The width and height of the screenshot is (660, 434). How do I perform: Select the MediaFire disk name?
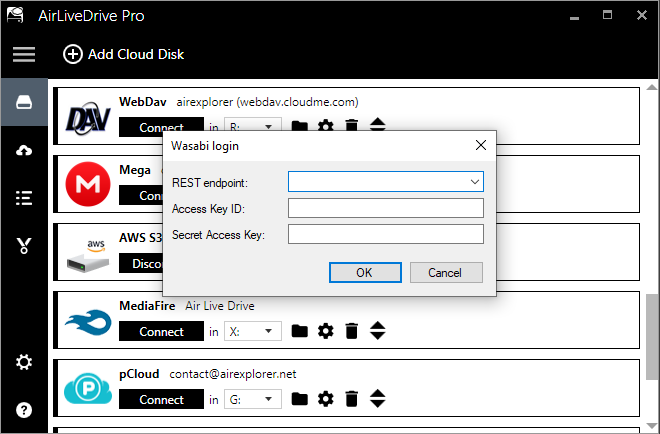[147, 306]
